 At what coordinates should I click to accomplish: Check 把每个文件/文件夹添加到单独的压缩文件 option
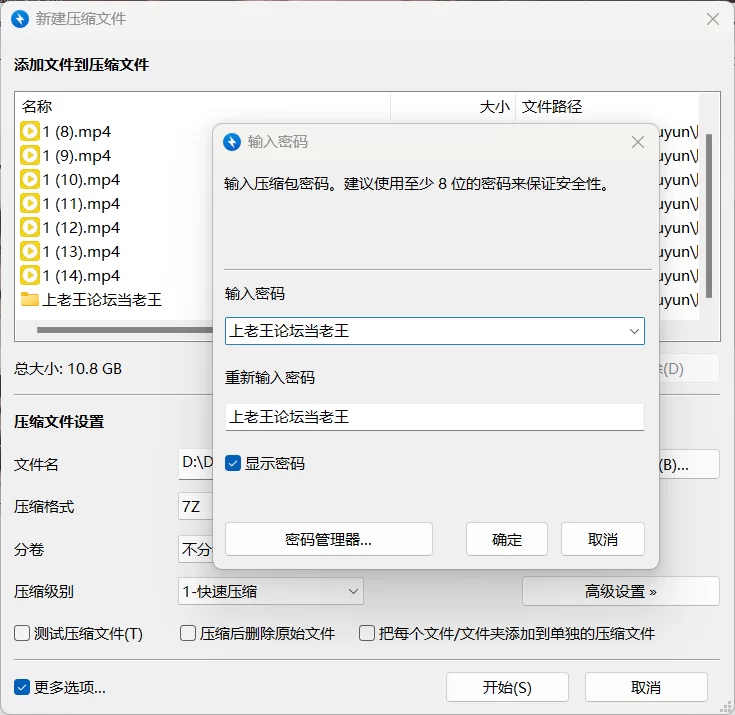click(367, 633)
